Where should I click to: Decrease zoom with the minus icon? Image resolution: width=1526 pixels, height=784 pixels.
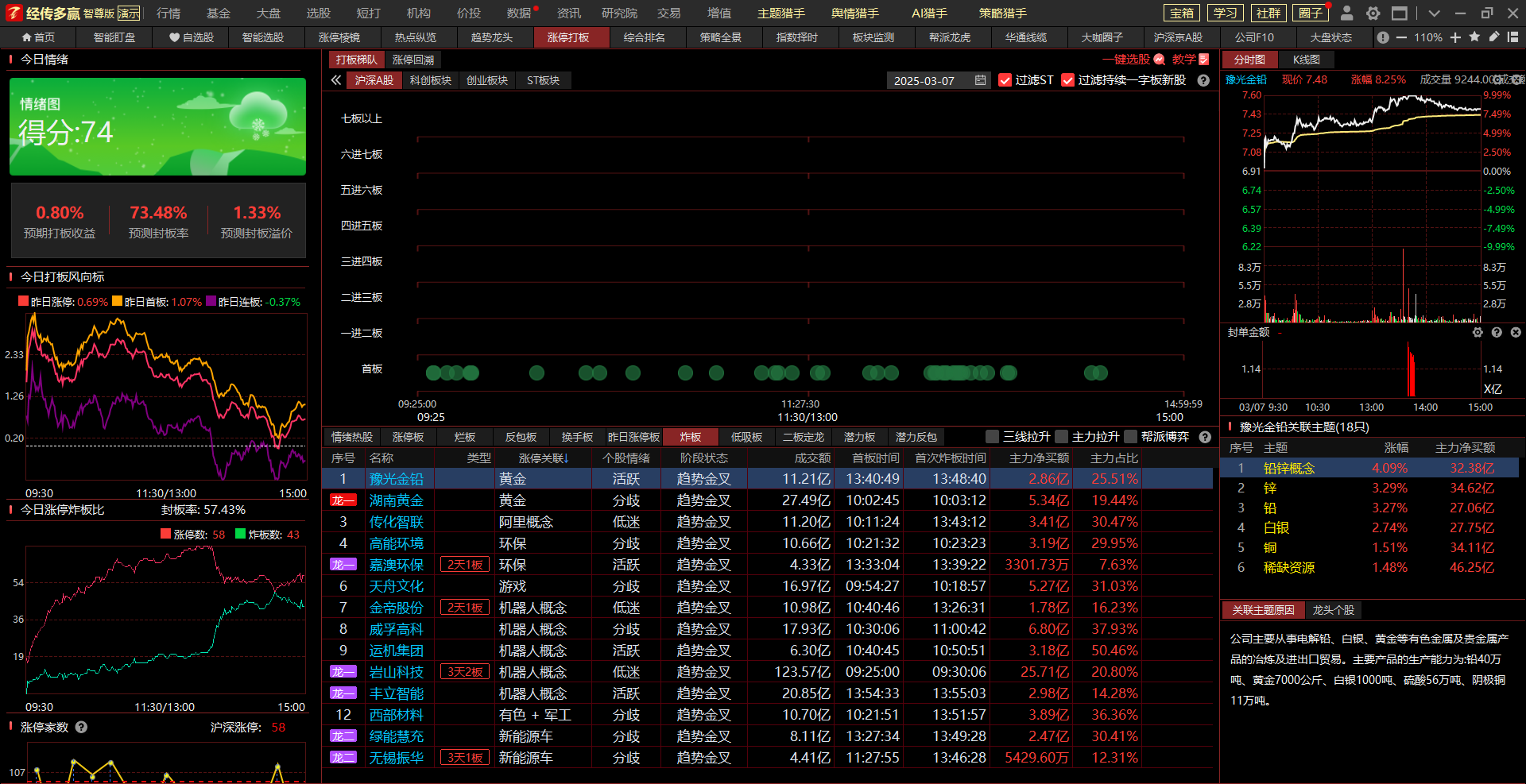coord(1401,37)
